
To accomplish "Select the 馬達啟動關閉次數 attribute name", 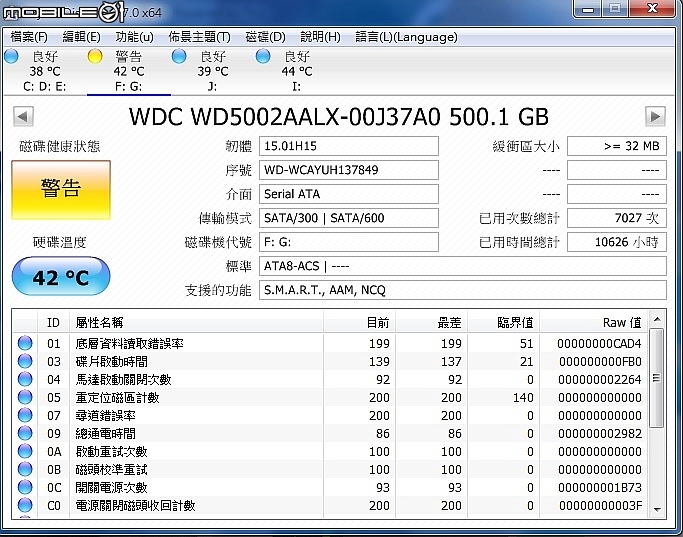I will coord(123,380).
